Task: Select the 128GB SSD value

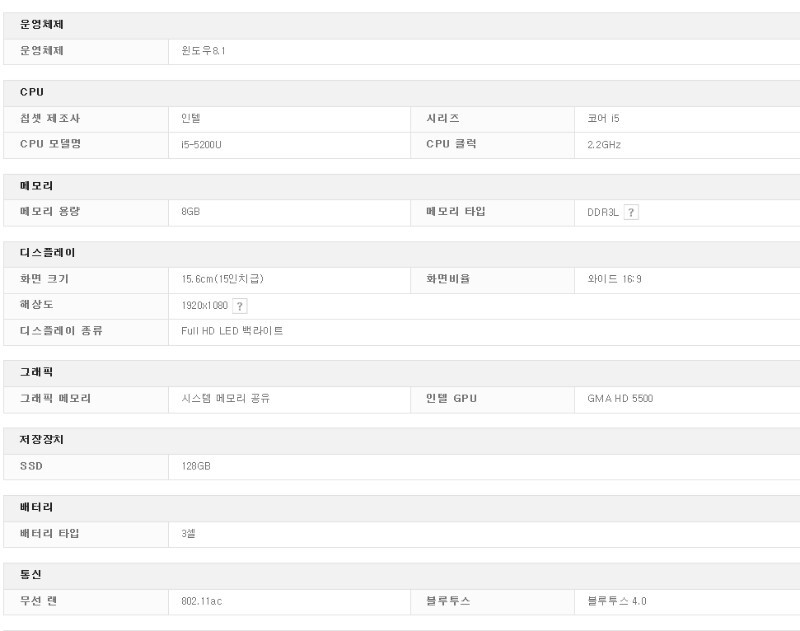Action: (196, 466)
